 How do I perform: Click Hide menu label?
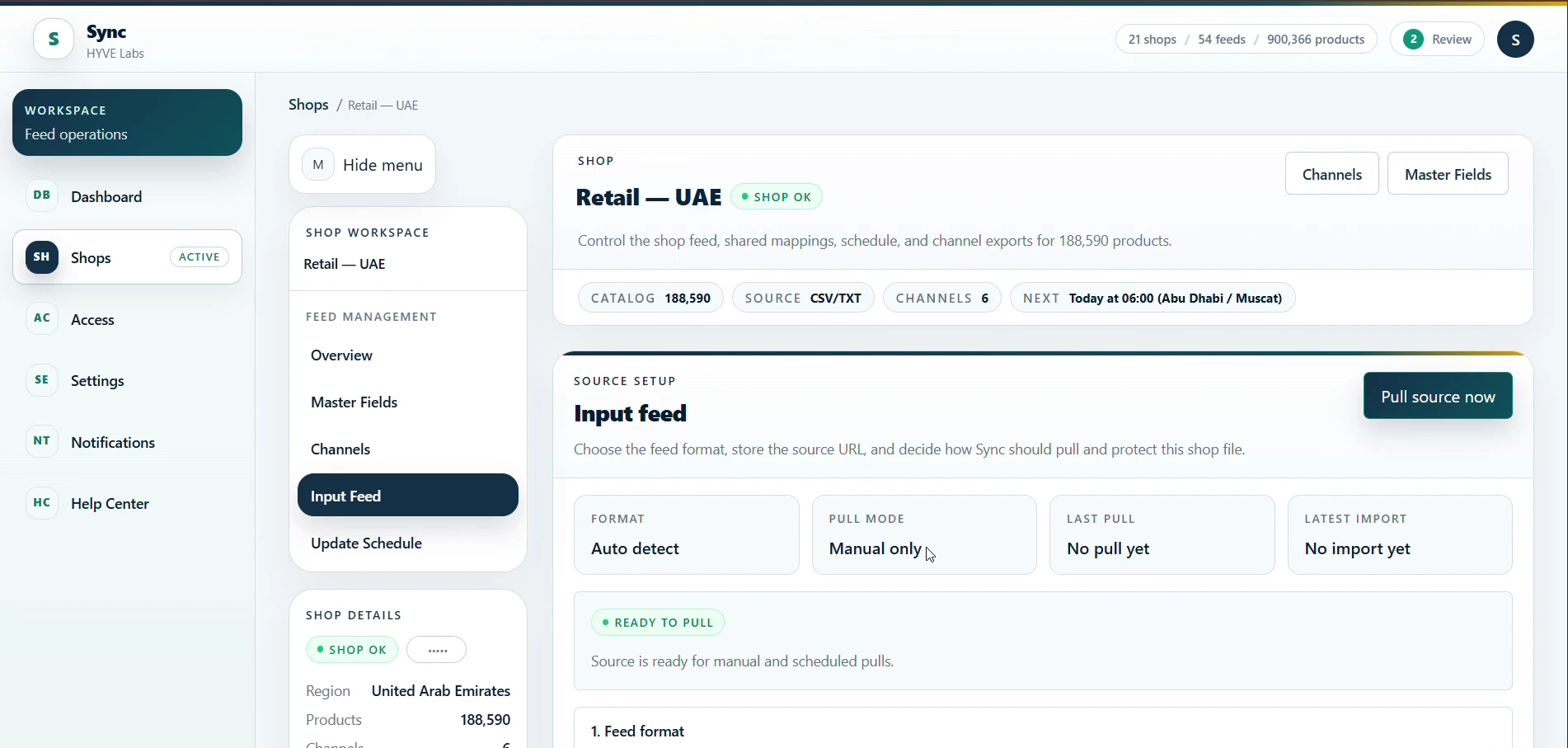click(x=383, y=165)
